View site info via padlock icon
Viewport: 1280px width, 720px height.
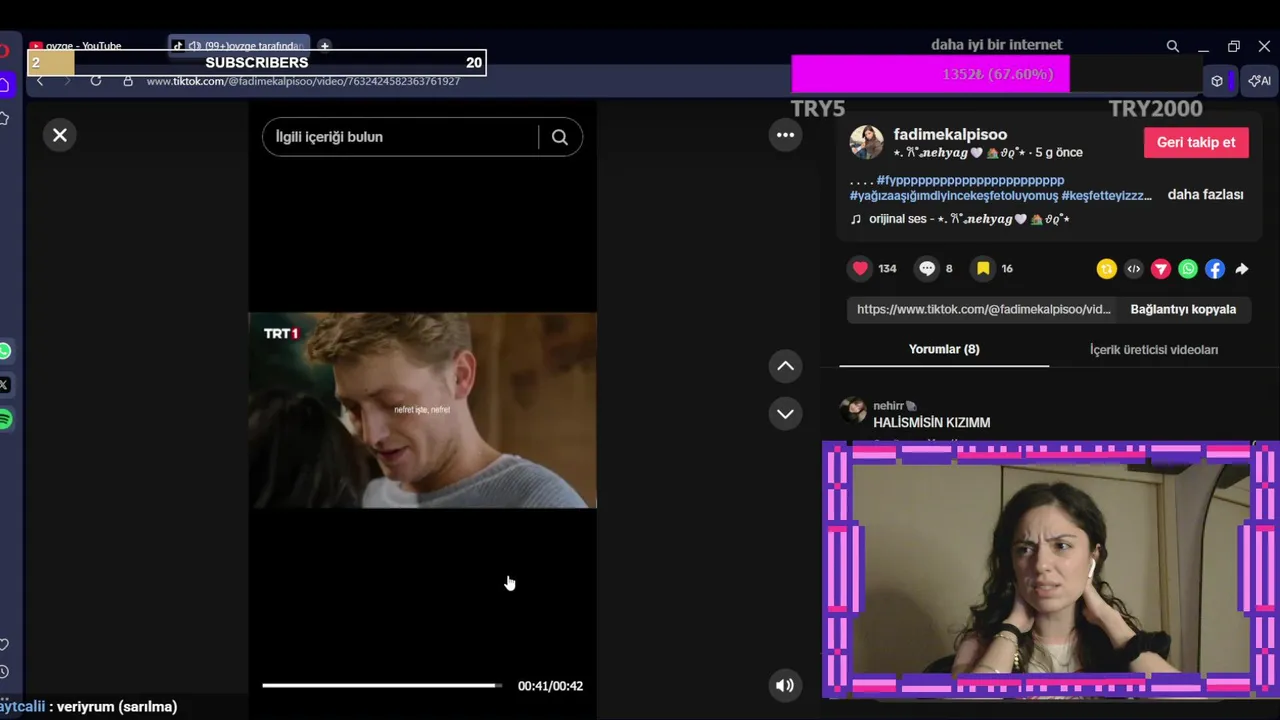tap(128, 81)
